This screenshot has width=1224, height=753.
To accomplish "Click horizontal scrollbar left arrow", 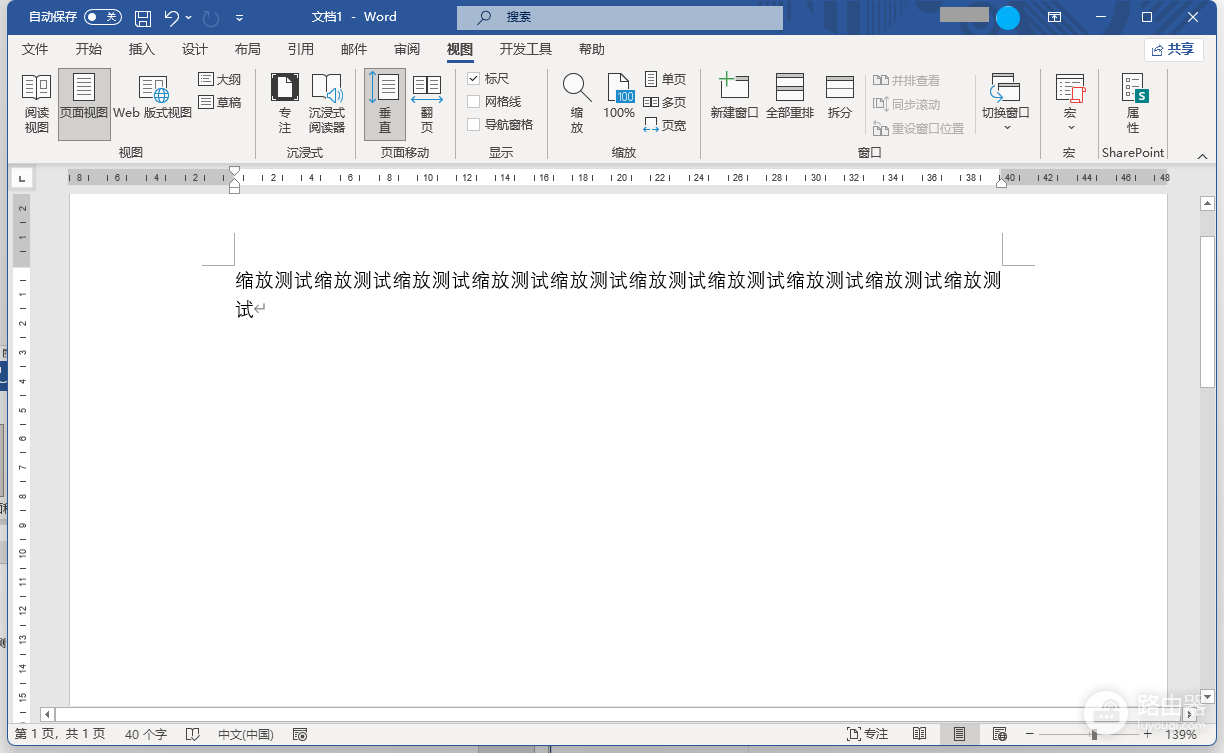I will point(47,714).
